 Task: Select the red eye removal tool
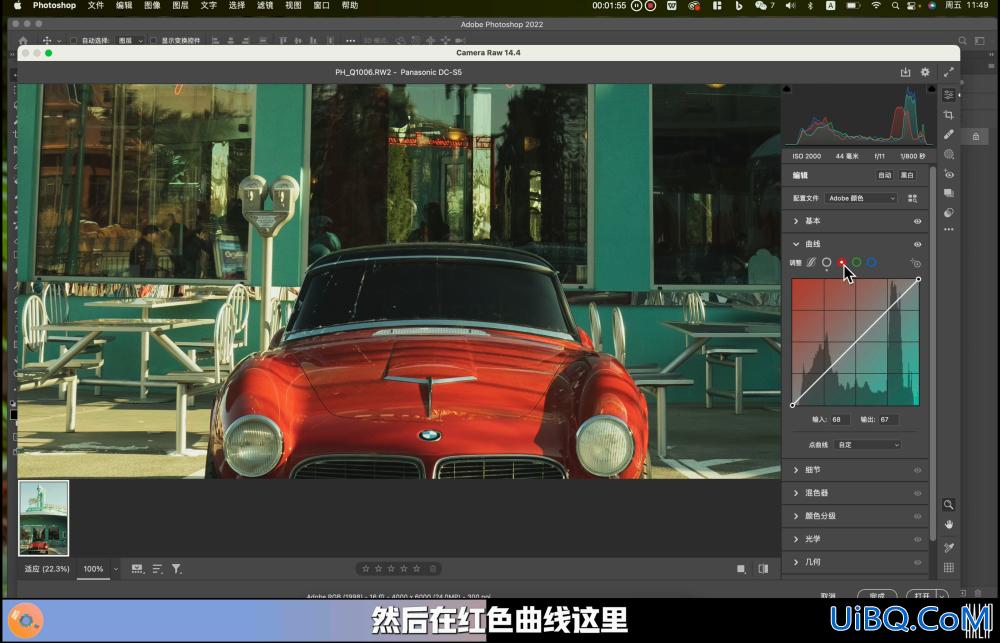click(949, 174)
